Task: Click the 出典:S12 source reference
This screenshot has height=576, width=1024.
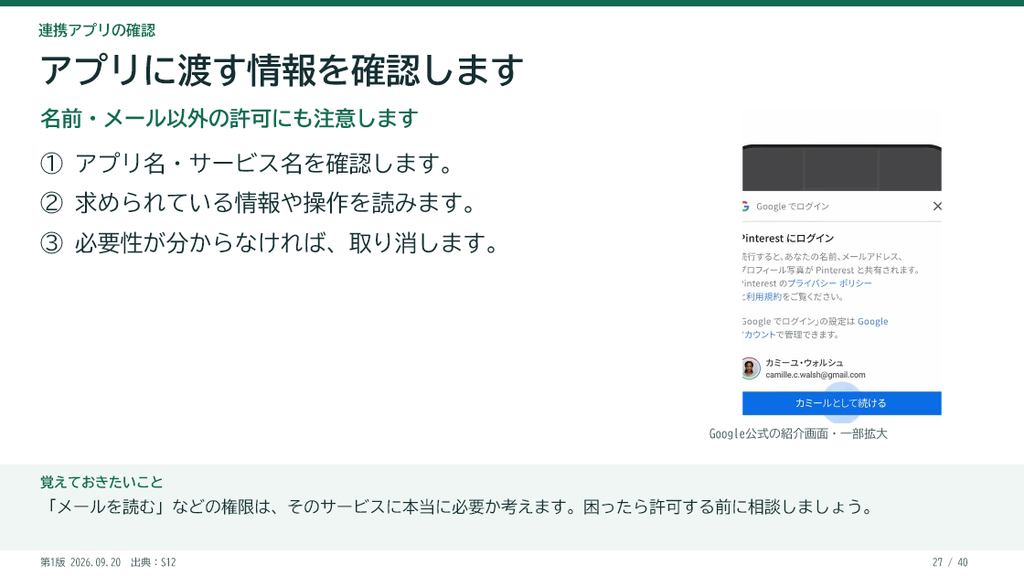Action: pyautogui.click(x=153, y=562)
